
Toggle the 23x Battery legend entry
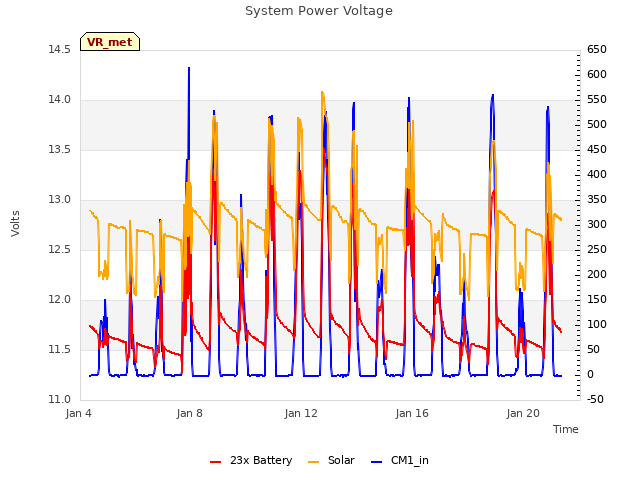pos(251,460)
